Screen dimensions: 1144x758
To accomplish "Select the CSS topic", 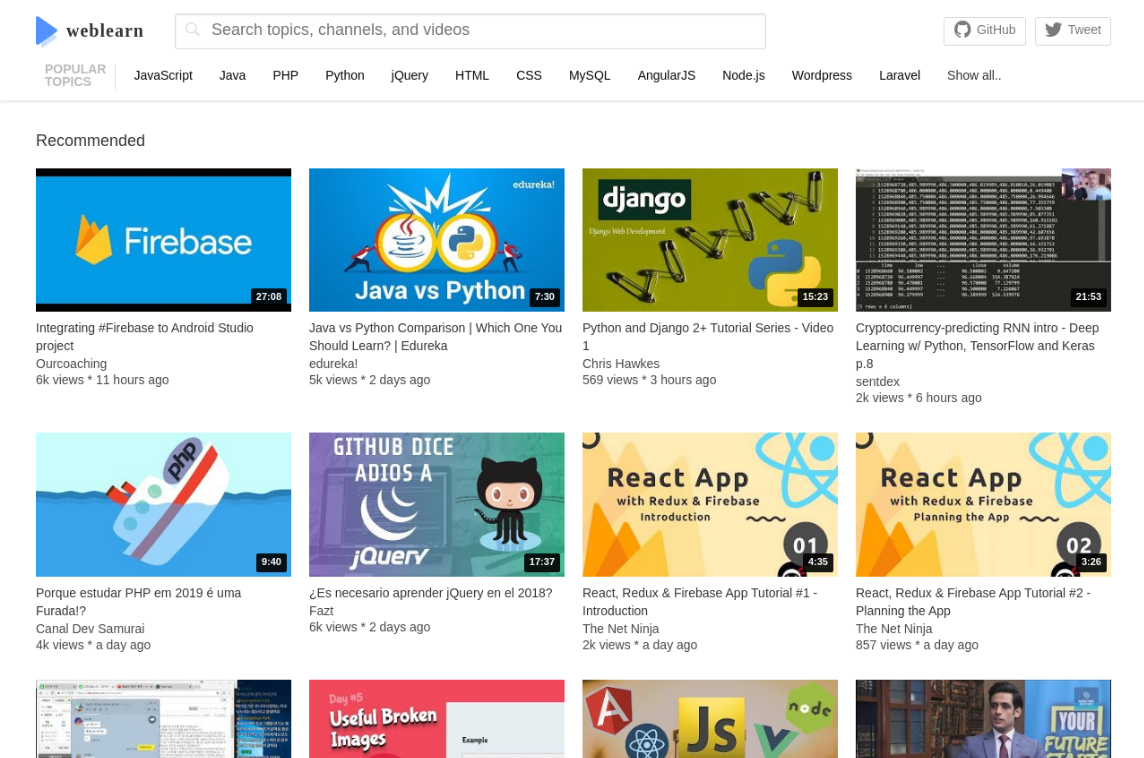I will 529,75.
